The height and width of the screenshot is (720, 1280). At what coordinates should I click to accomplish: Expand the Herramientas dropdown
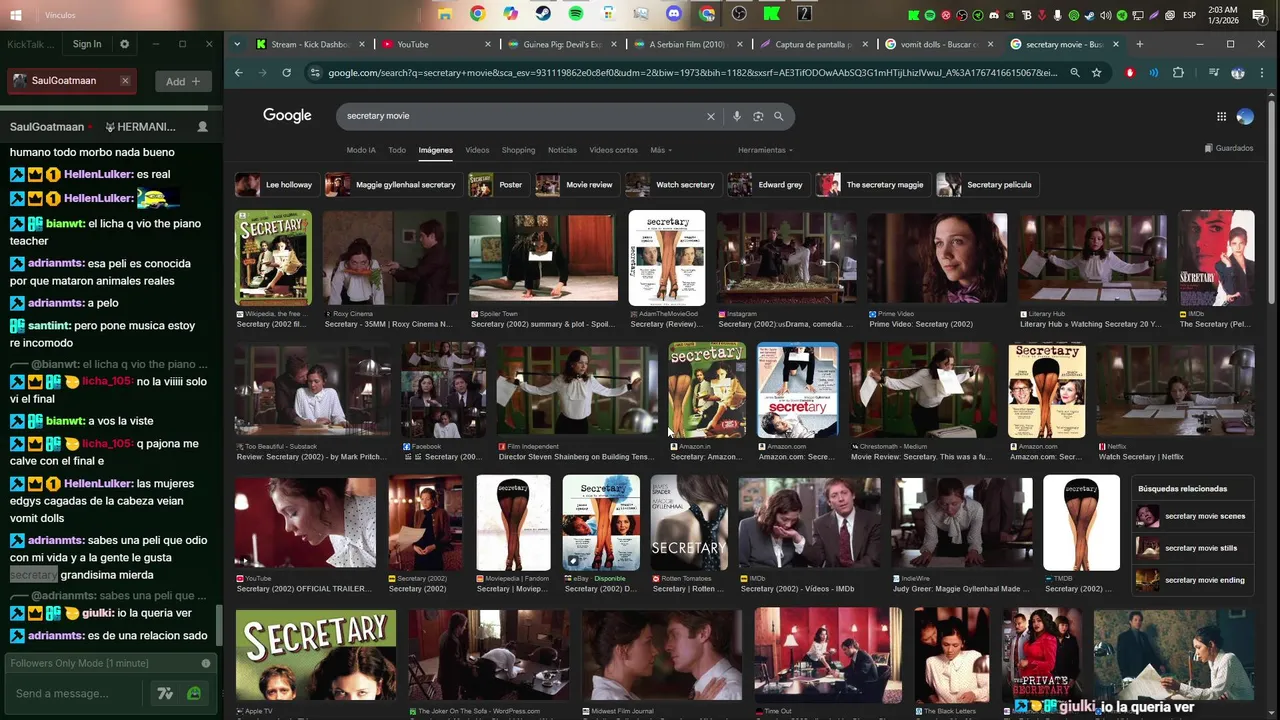(x=765, y=150)
